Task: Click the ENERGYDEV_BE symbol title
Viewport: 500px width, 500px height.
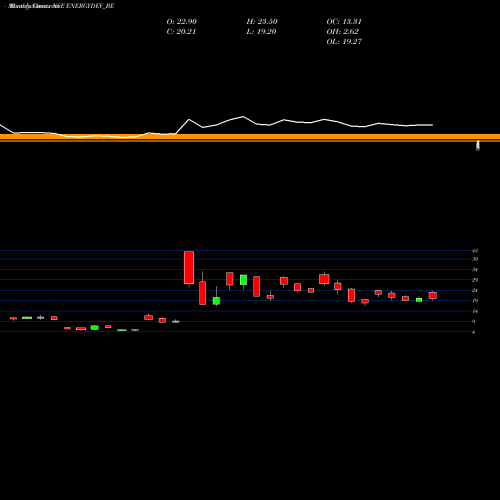Action: pos(90,6)
